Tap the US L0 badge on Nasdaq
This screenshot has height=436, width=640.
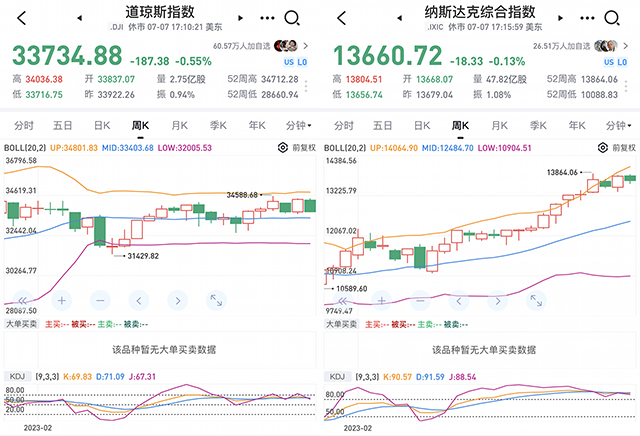point(616,62)
